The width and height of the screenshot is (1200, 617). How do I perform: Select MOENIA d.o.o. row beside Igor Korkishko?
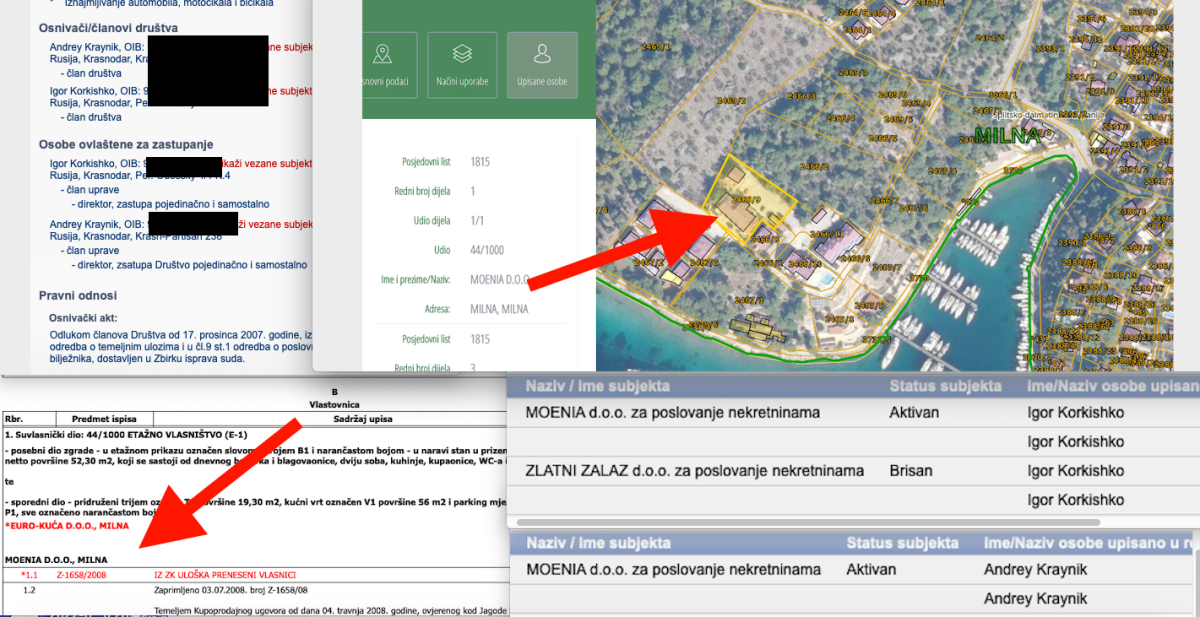point(672,412)
